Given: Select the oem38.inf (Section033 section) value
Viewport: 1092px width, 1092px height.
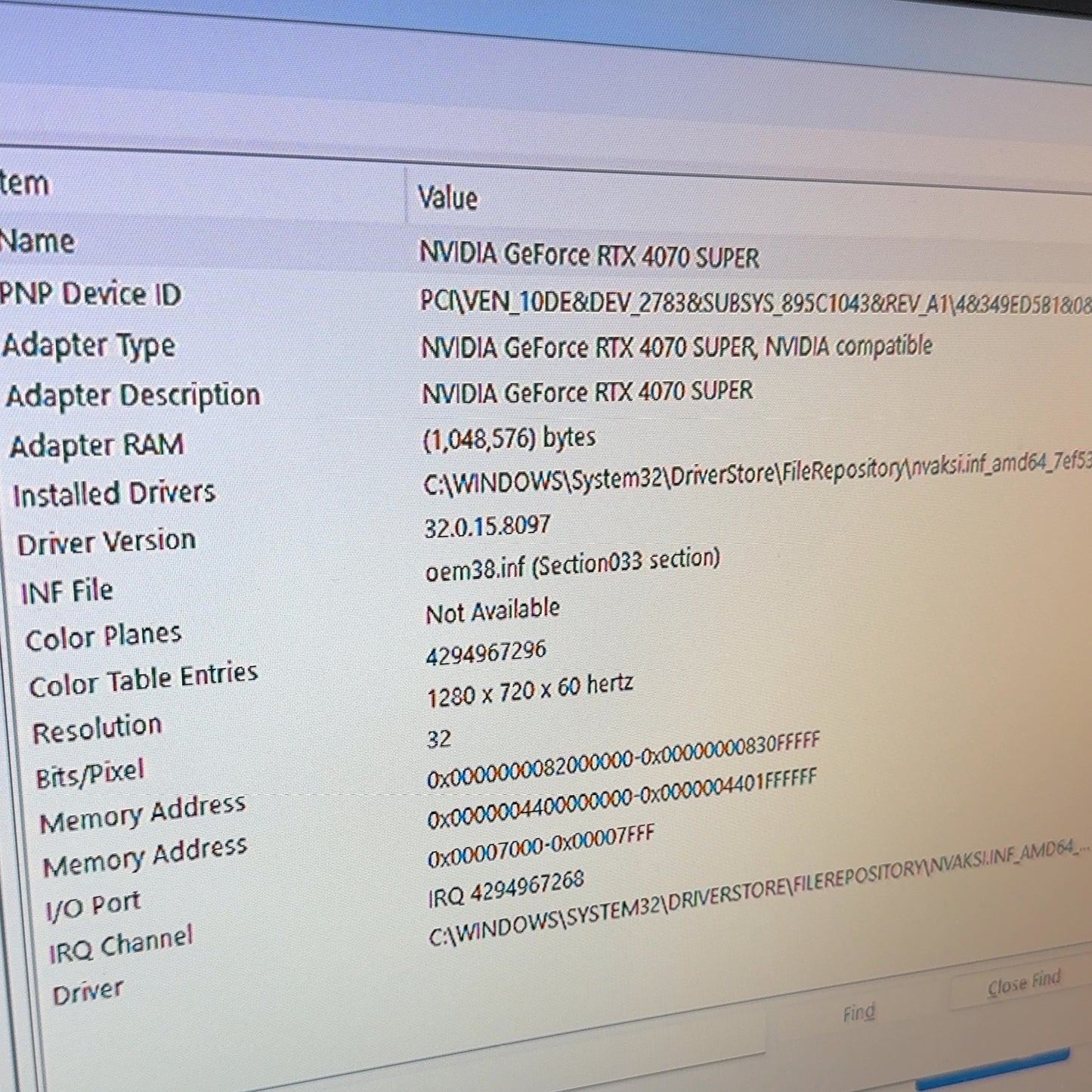Looking at the screenshot, I should point(573,564).
